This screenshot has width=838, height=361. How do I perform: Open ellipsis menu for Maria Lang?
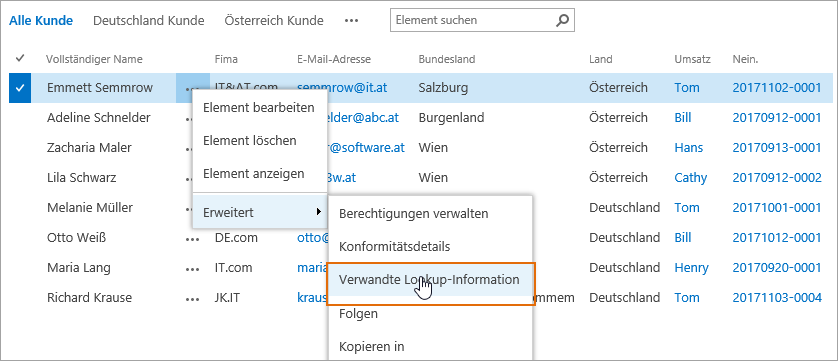tap(192, 269)
